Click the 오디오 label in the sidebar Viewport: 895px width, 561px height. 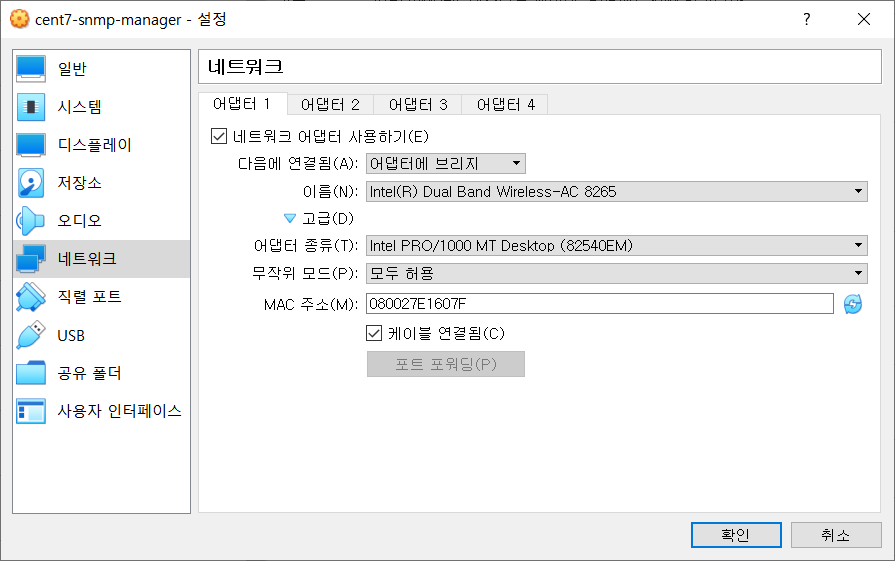tap(79, 221)
